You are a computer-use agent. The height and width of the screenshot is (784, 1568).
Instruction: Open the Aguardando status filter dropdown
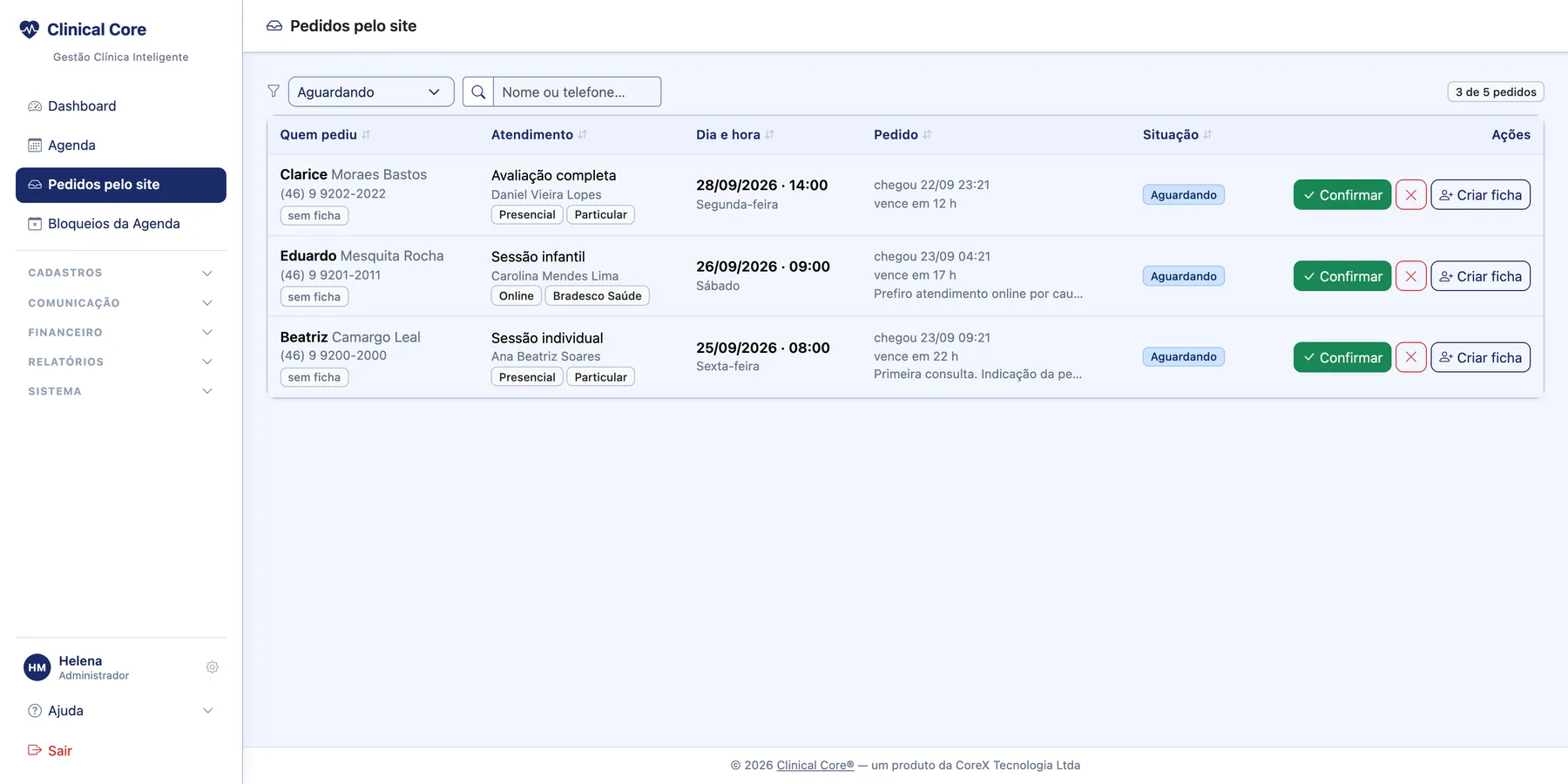(x=371, y=91)
